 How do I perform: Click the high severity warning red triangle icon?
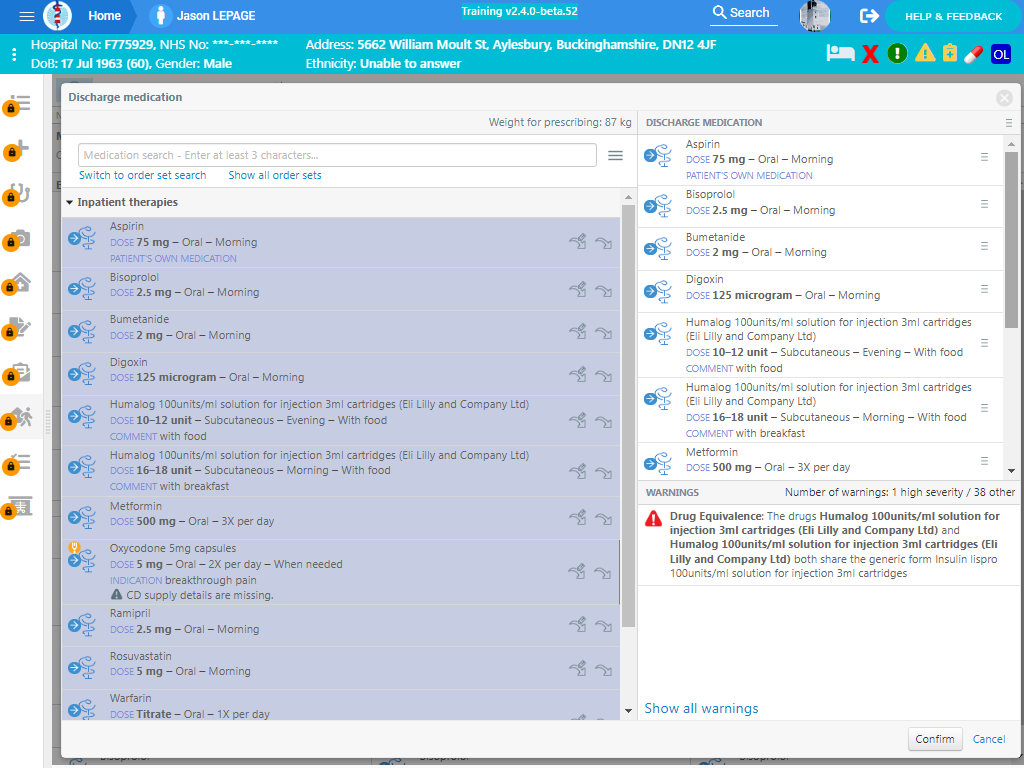[x=653, y=519]
